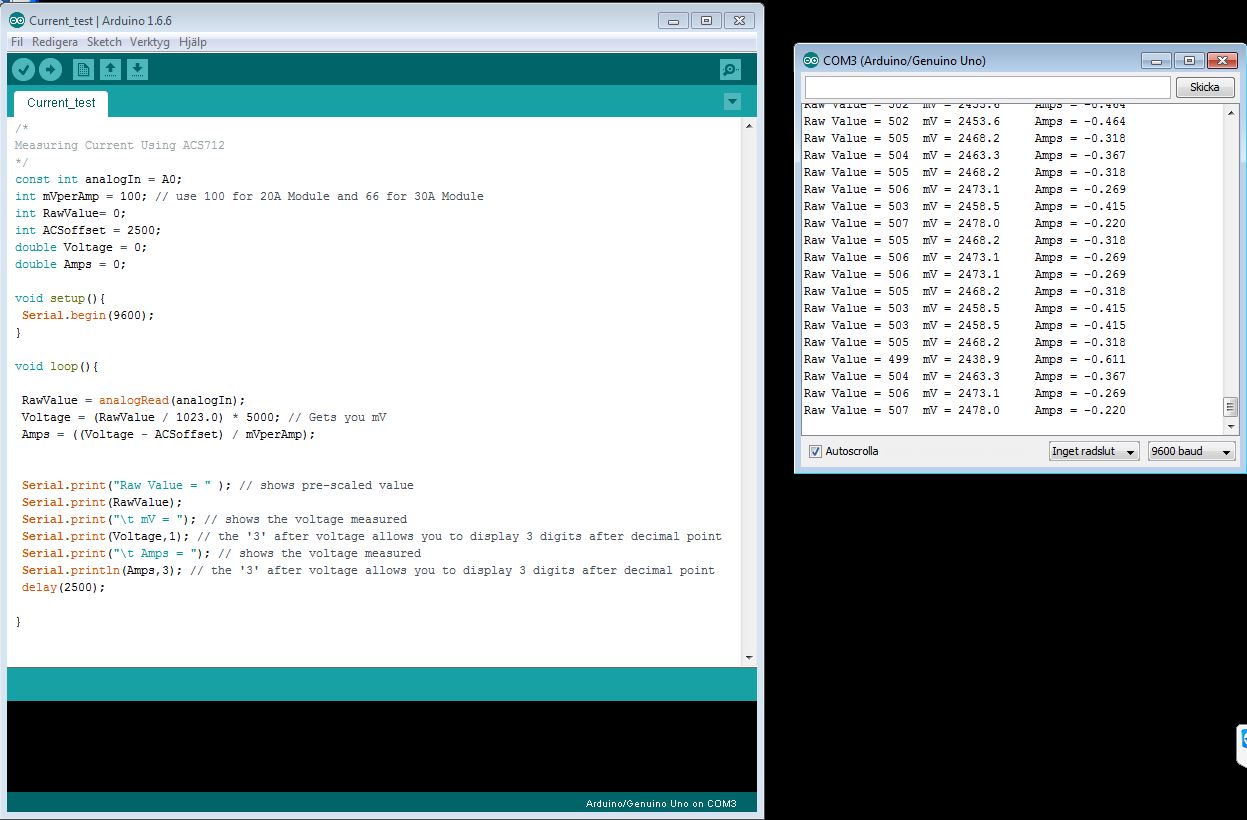
Task: Open the Sketch menu
Action: pos(104,42)
